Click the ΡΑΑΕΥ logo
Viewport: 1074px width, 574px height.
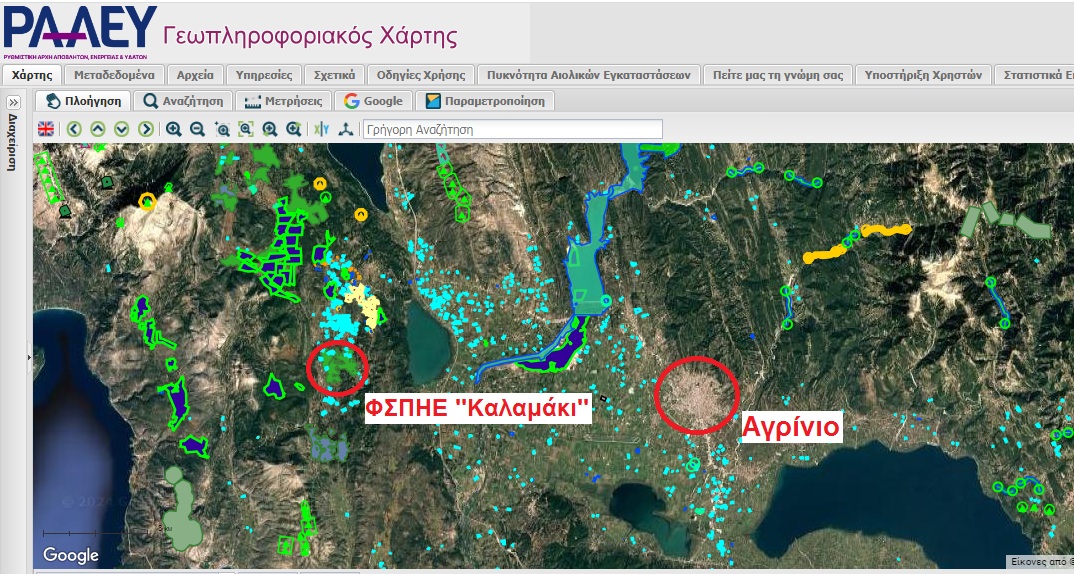[80, 32]
